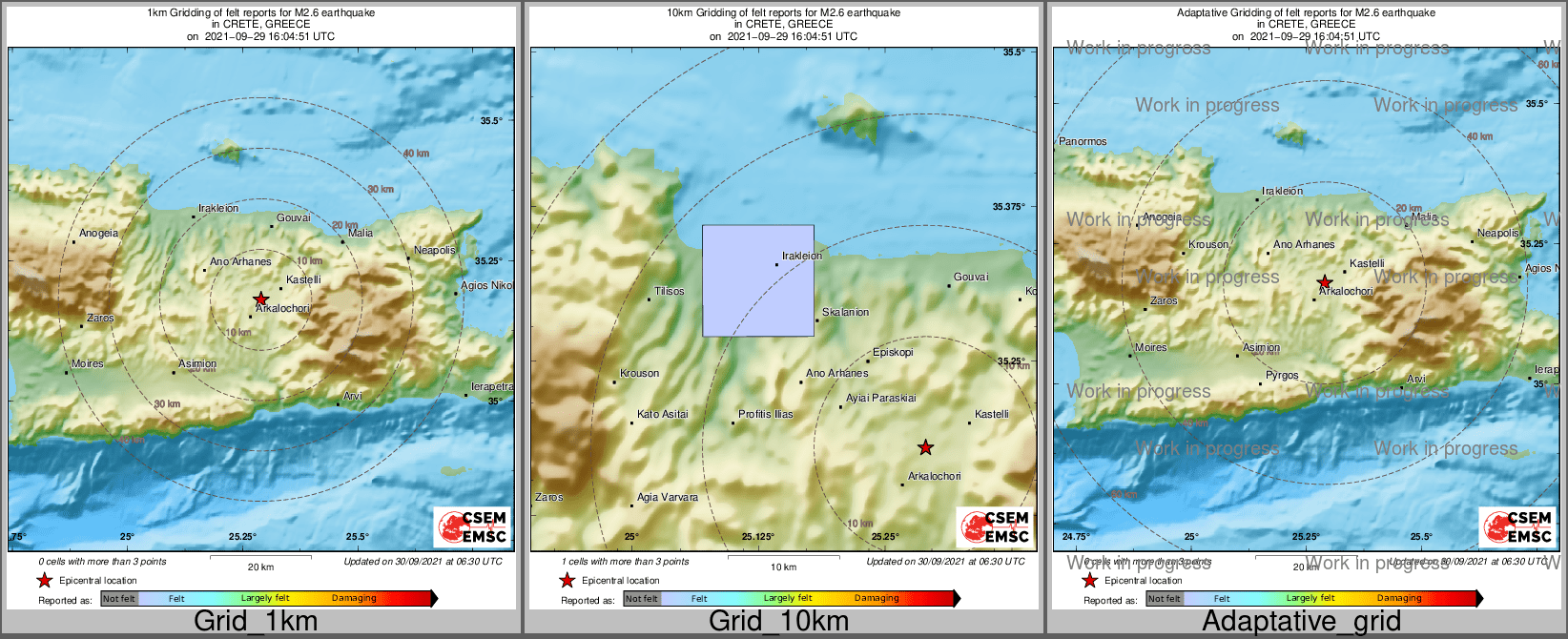The height and width of the screenshot is (639, 1568).
Task: Click the 'Moires' label on the Grid_1km map
Action: click(x=88, y=363)
